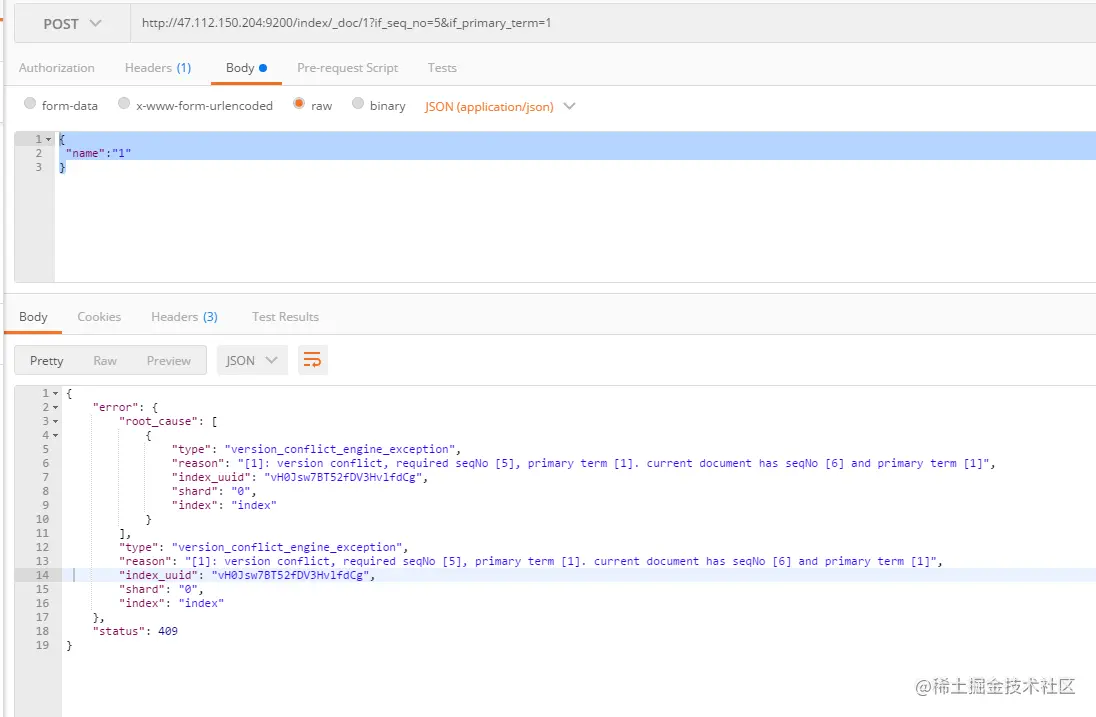Switch to request Headers (1) tab
The width and height of the screenshot is (1096, 717).
click(x=158, y=68)
